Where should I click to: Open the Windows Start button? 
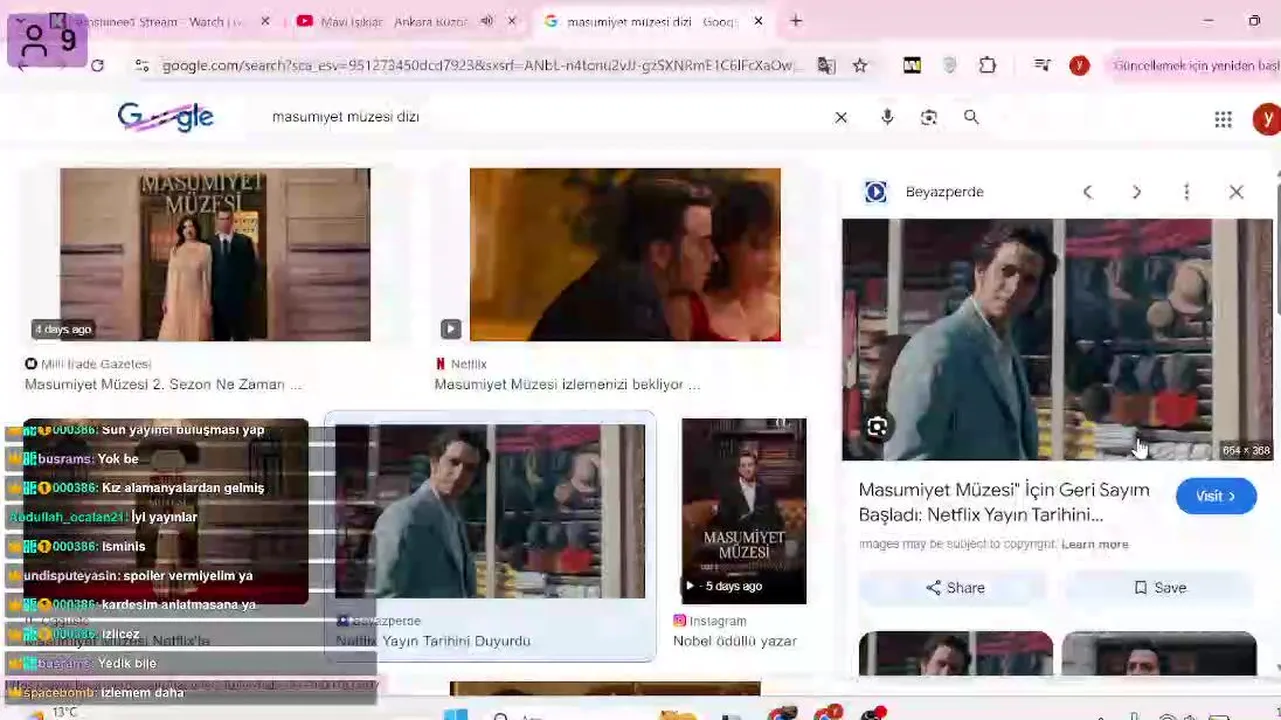(455, 714)
